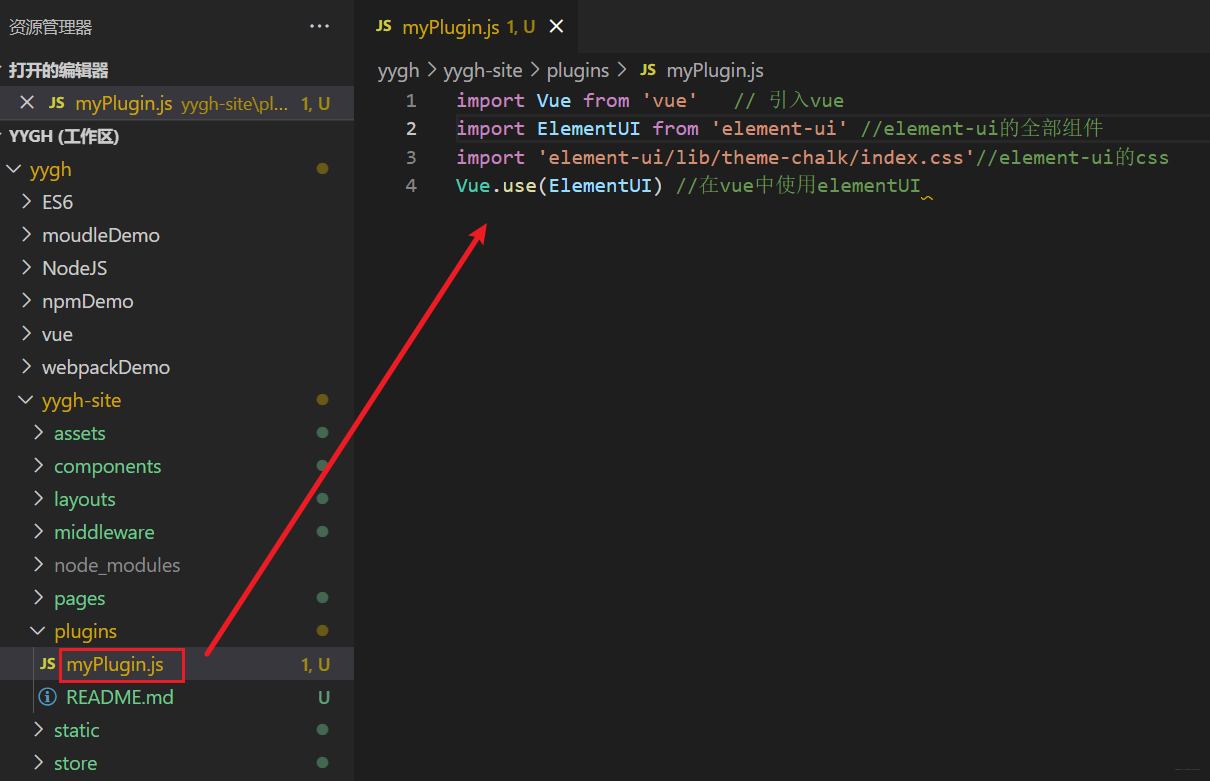
Task: Expand the pages folder
Action: 39,598
